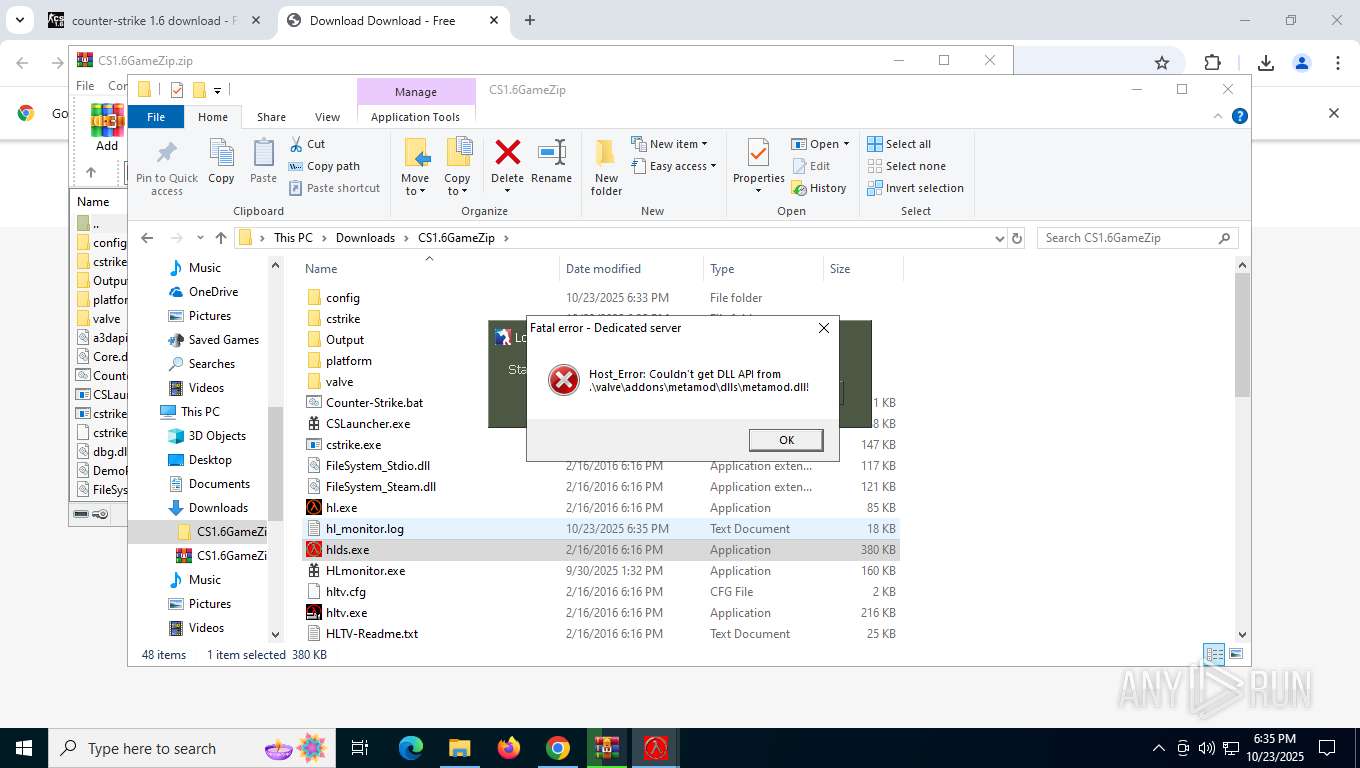Create a New folder from the ribbon
The image size is (1360, 768).
pos(606,167)
